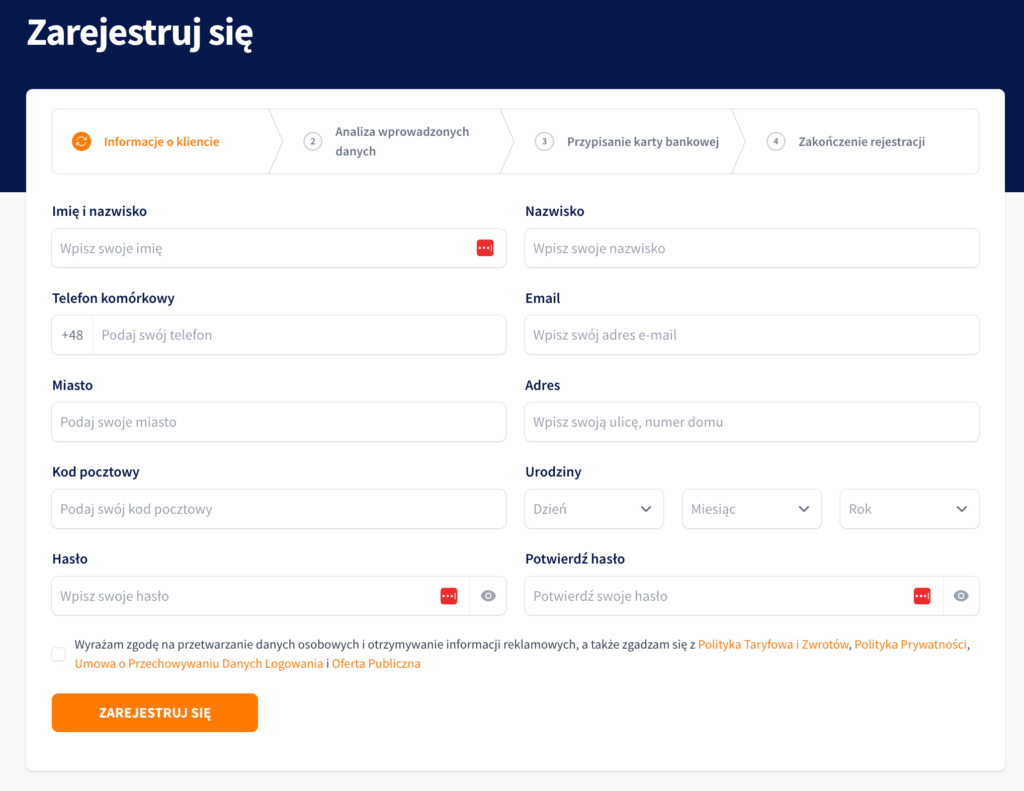Screen dimensions: 1024x791
Task: Click the Kod pocztowy input field
Action: tap(278, 509)
